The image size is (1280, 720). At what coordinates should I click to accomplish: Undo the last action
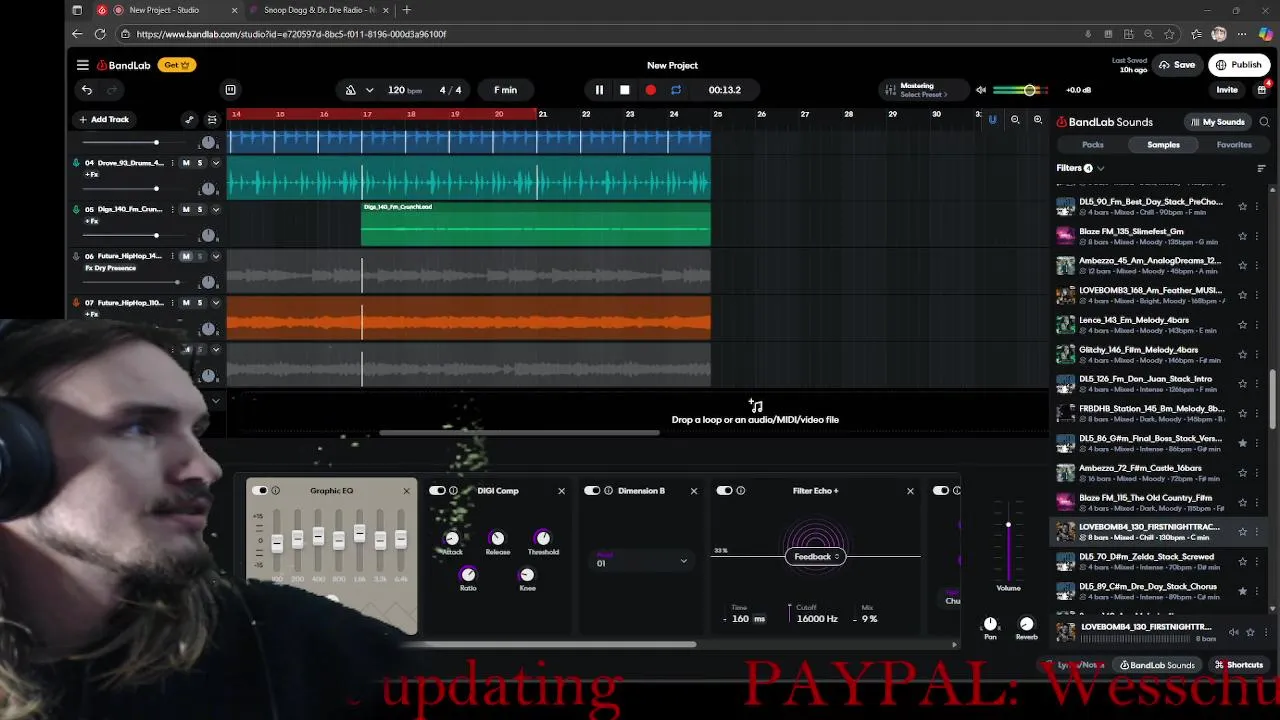point(87,90)
